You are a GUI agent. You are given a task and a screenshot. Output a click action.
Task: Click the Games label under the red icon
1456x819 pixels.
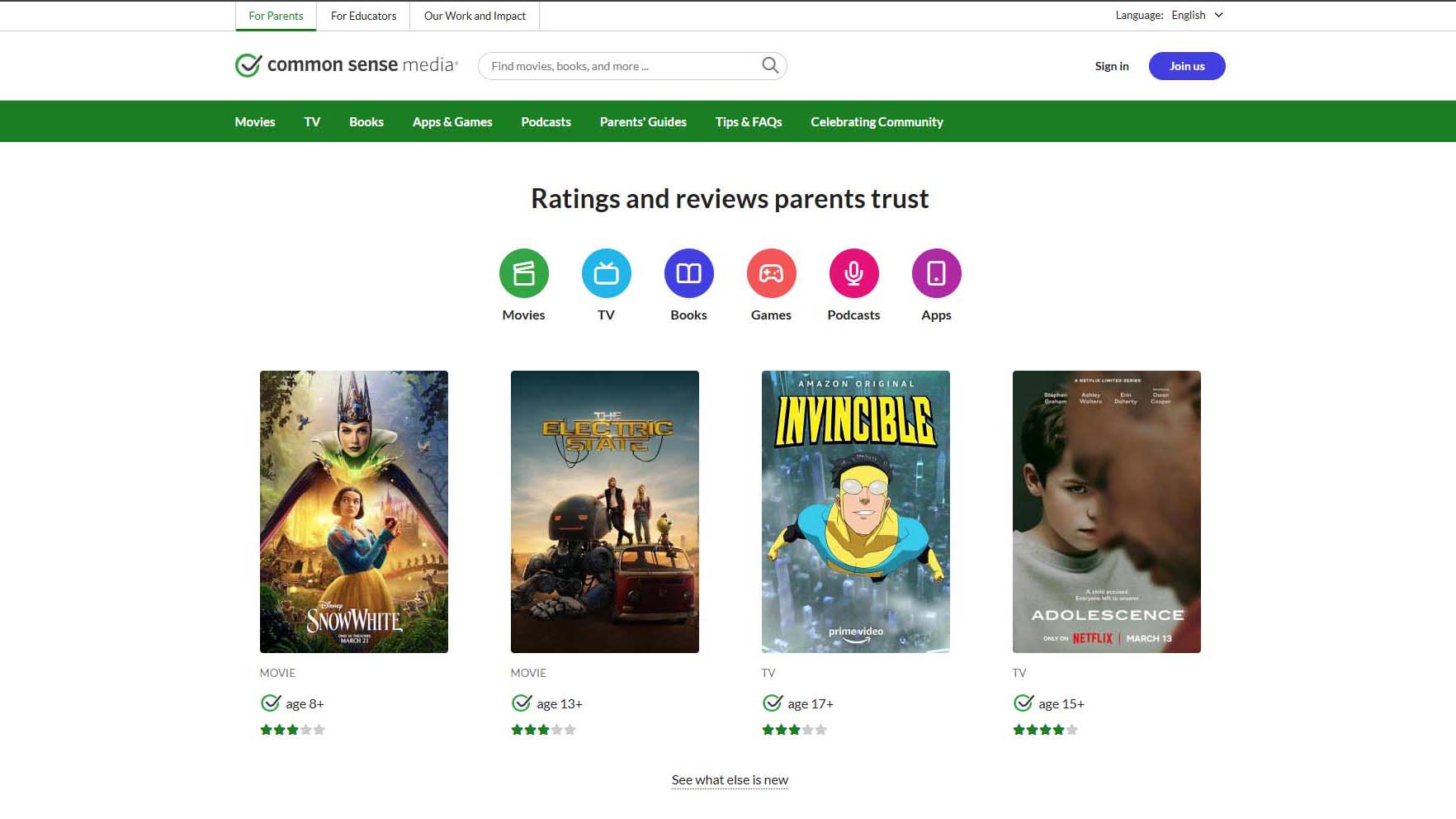pos(771,315)
